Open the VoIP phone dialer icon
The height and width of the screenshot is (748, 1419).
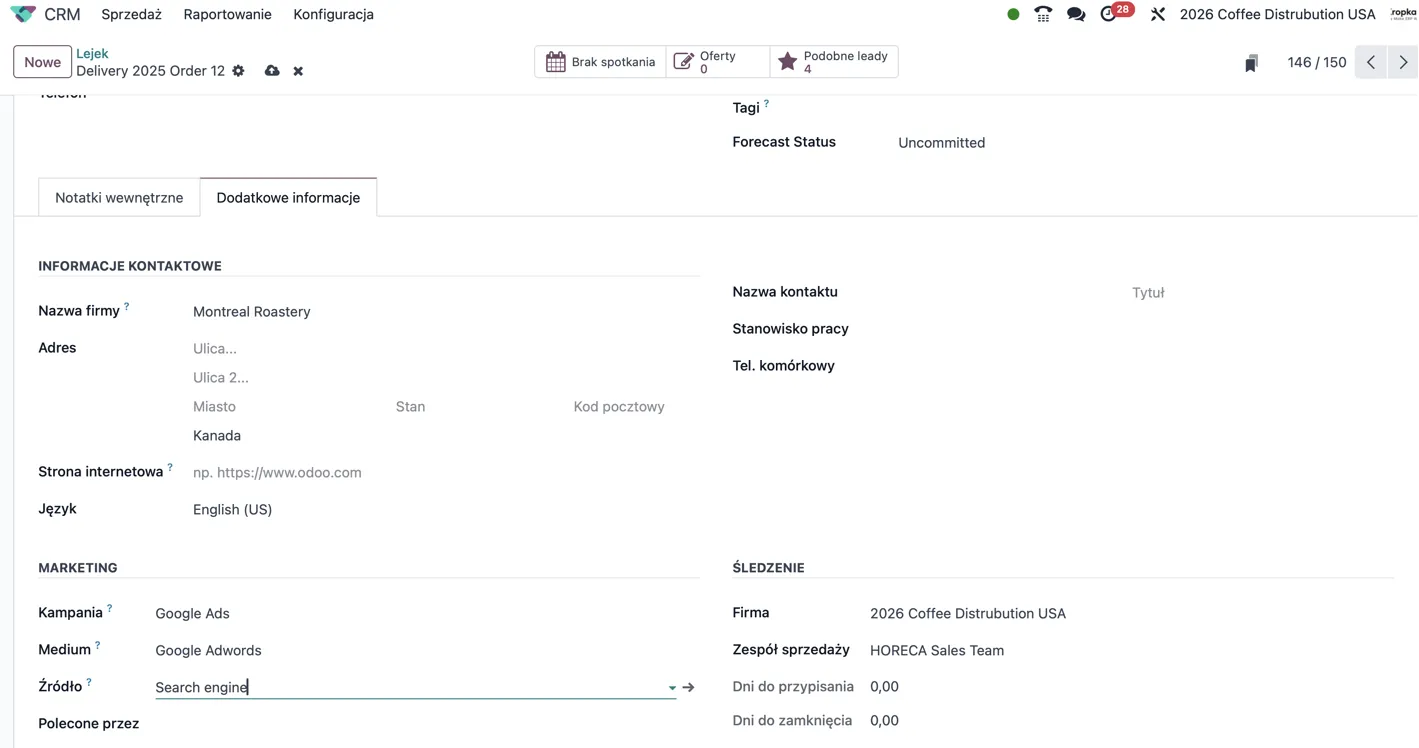point(1043,14)
